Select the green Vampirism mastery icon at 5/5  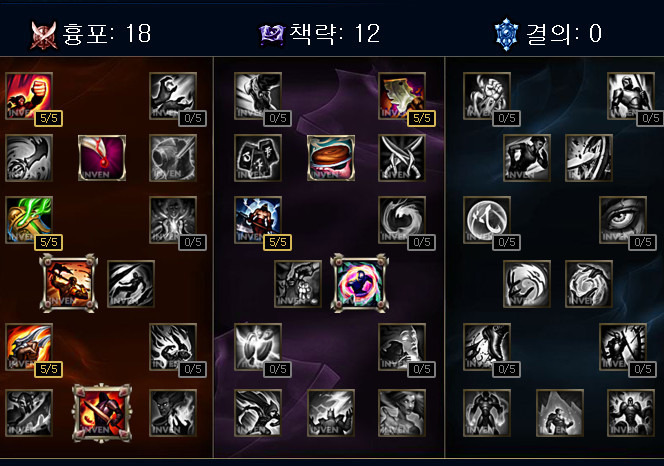point(29,220)
